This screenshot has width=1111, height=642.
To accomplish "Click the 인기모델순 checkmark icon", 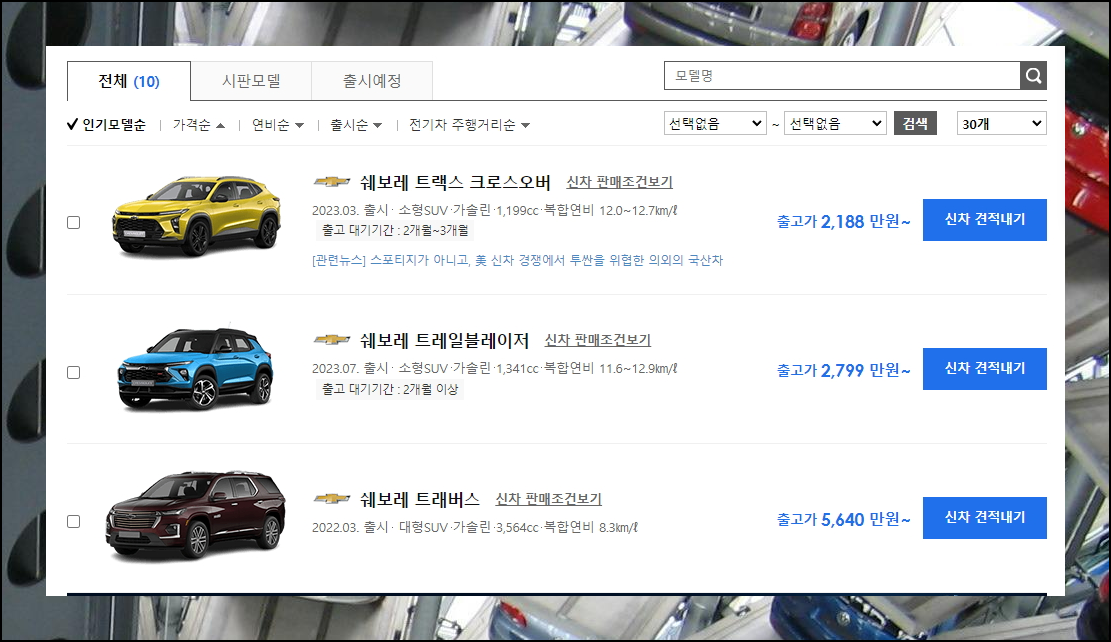I will coord(72,125).
